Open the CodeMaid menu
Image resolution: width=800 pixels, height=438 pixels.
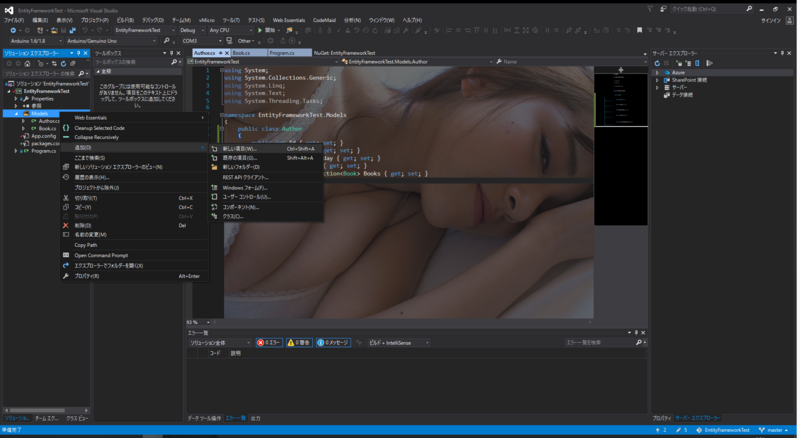(324, 20)
